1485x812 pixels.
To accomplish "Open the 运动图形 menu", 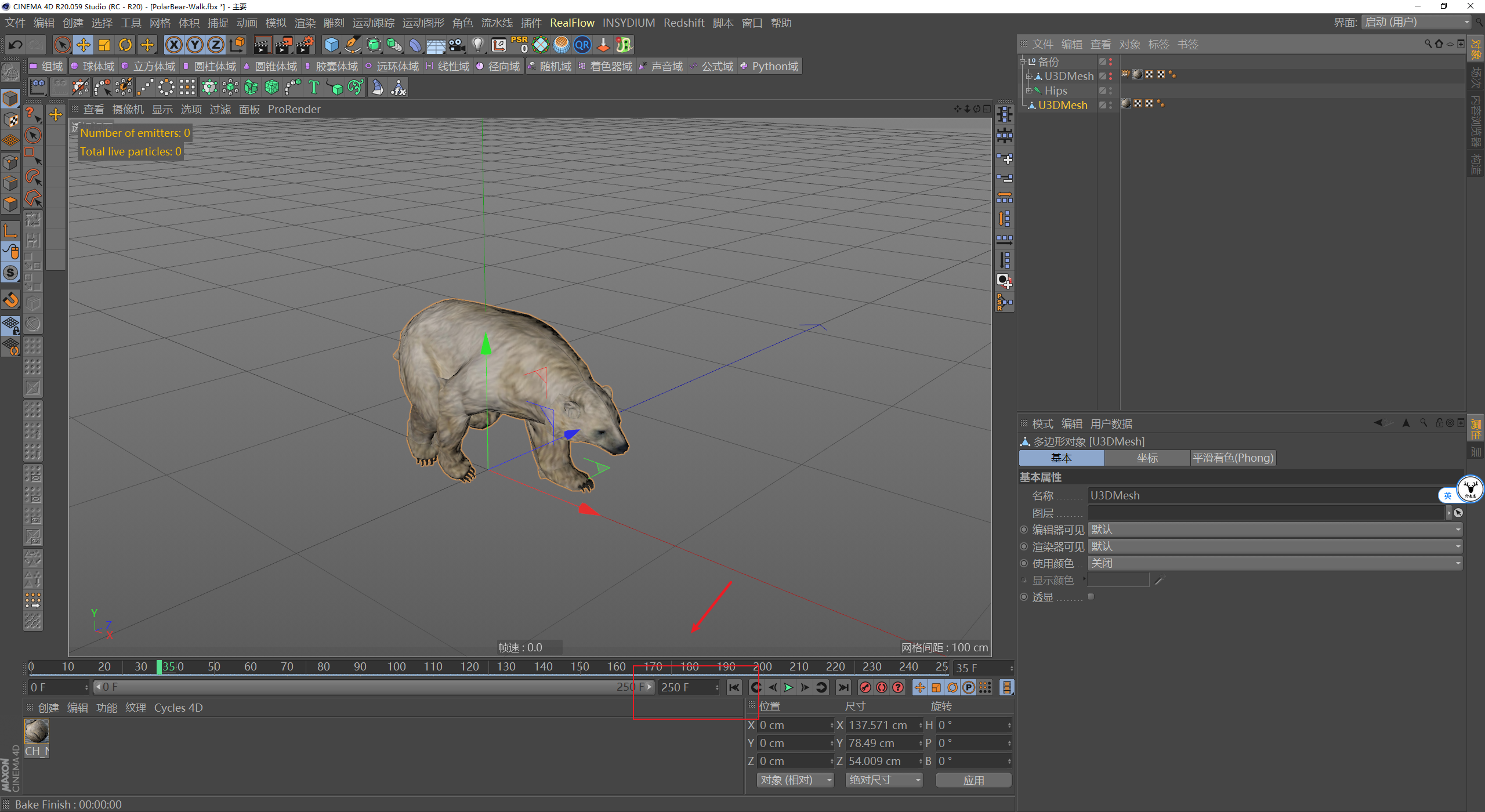I will tap(423, 23).
